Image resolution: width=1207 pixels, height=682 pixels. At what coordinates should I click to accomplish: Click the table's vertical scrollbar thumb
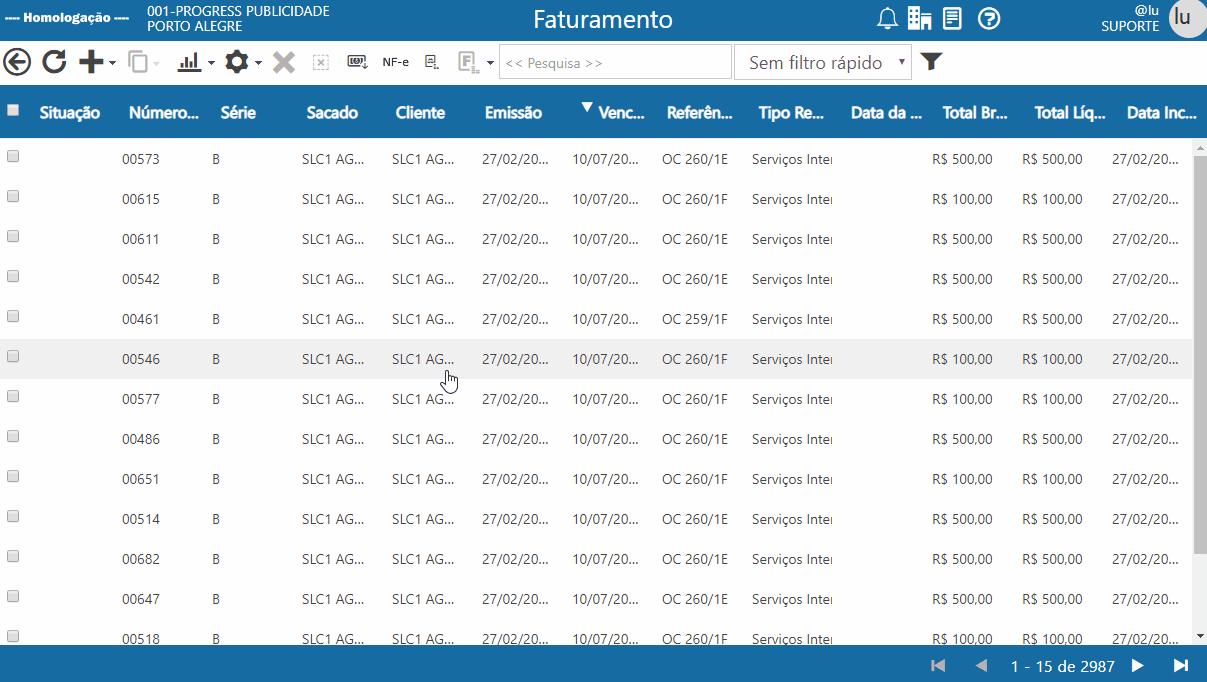pyautogui.click(x=1200, y=355)
